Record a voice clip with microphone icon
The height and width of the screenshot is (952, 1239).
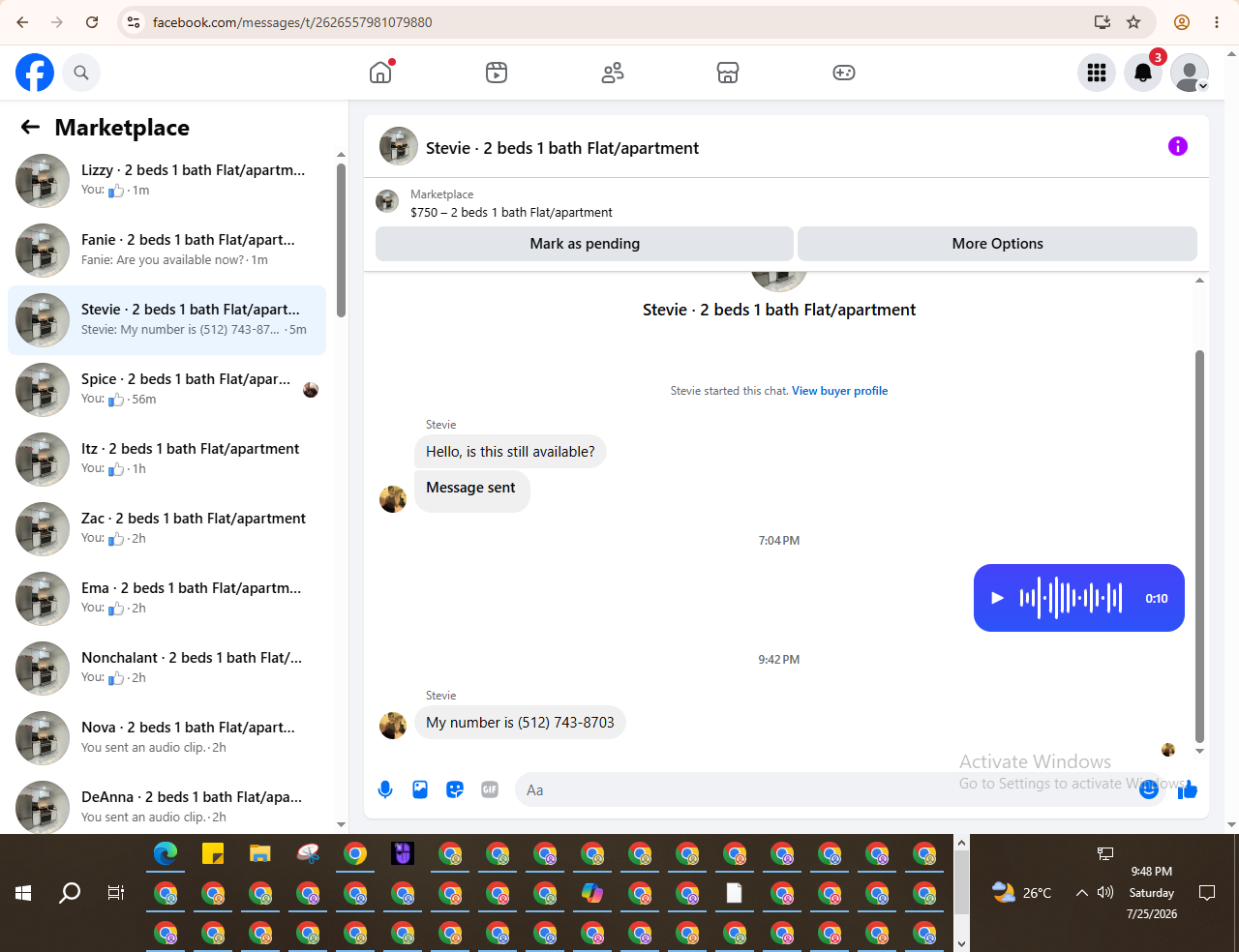click(x=385, y=789)
